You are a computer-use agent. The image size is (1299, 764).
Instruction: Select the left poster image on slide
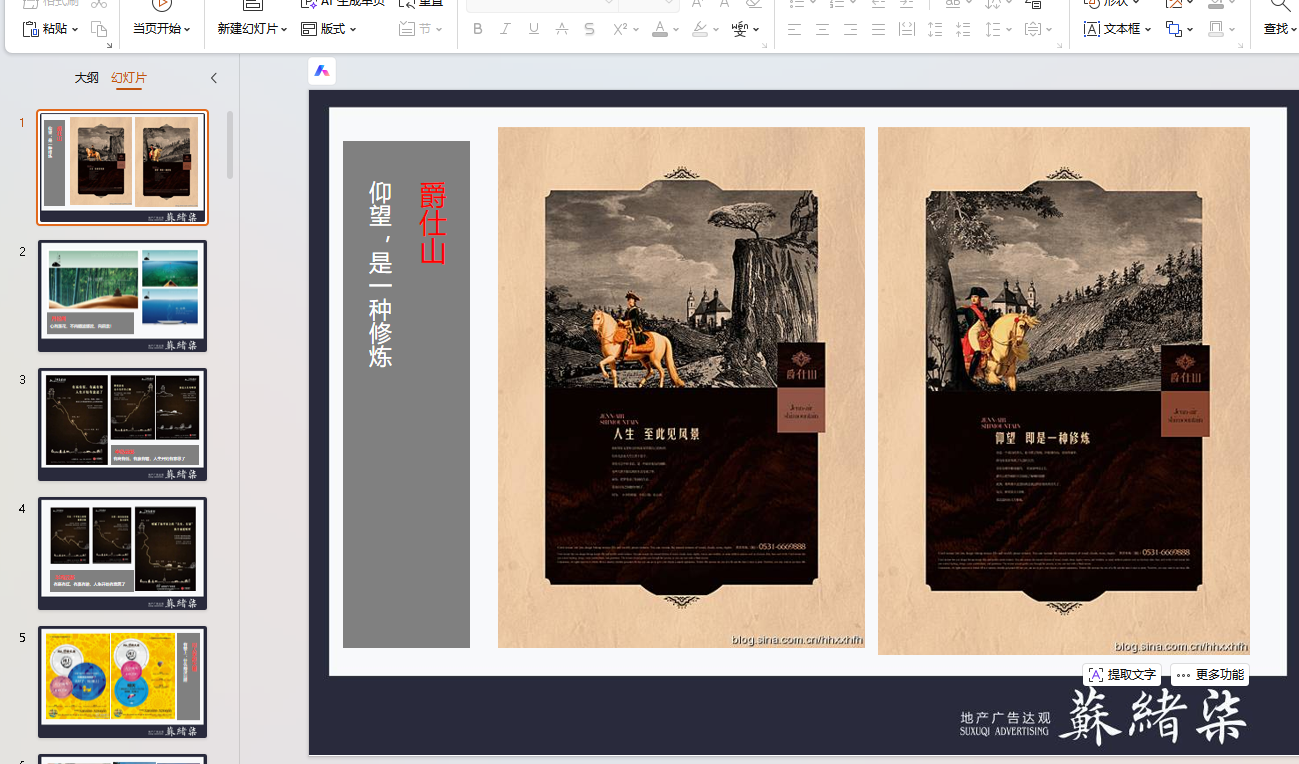681,387
